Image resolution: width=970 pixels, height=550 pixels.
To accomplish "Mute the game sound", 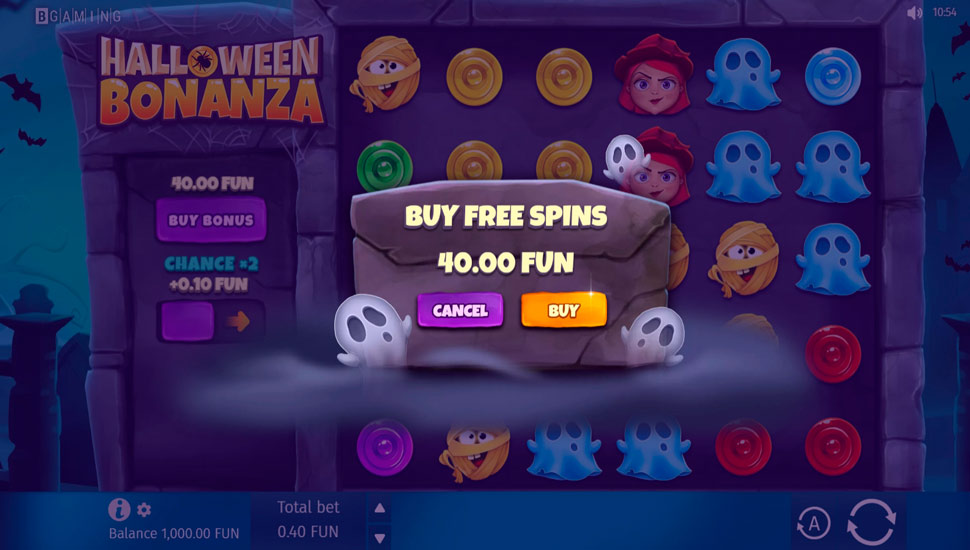I will click(x=914, y=12).
